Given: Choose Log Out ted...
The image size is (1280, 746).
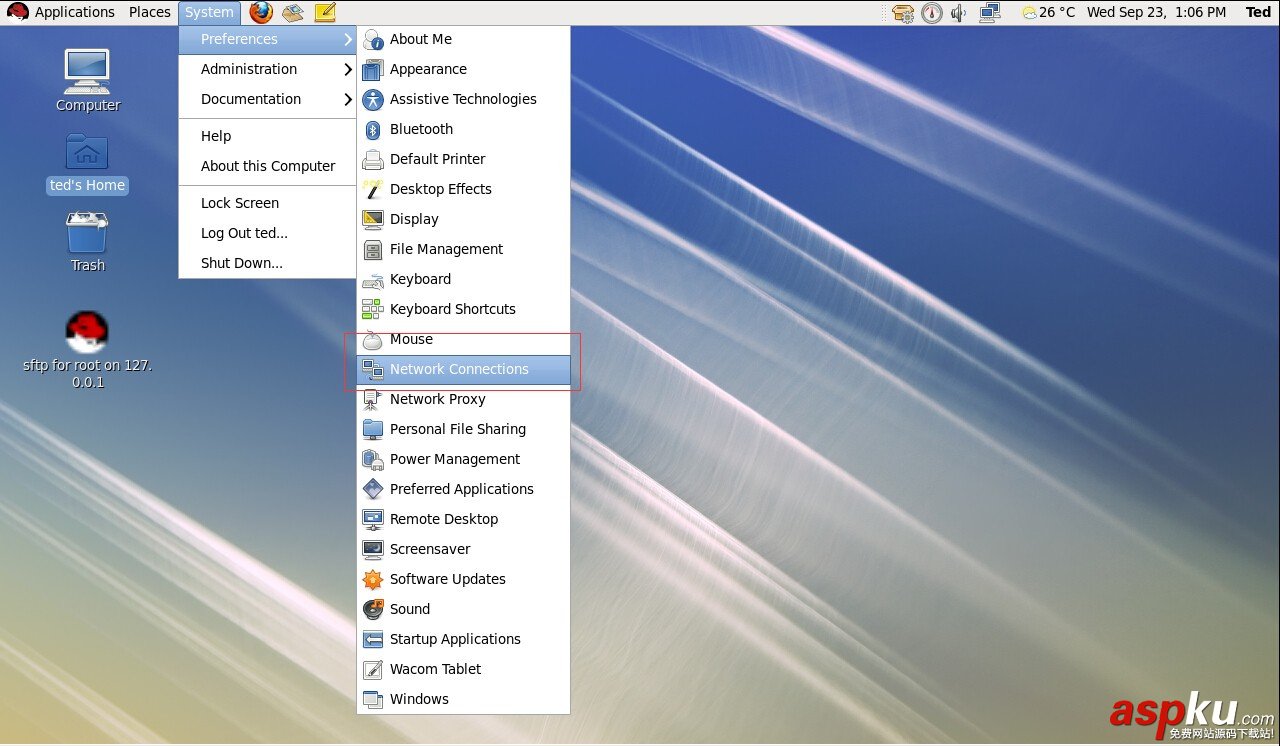Looking at the screenshot, I should pyautogui.click(x=267, y=233).
